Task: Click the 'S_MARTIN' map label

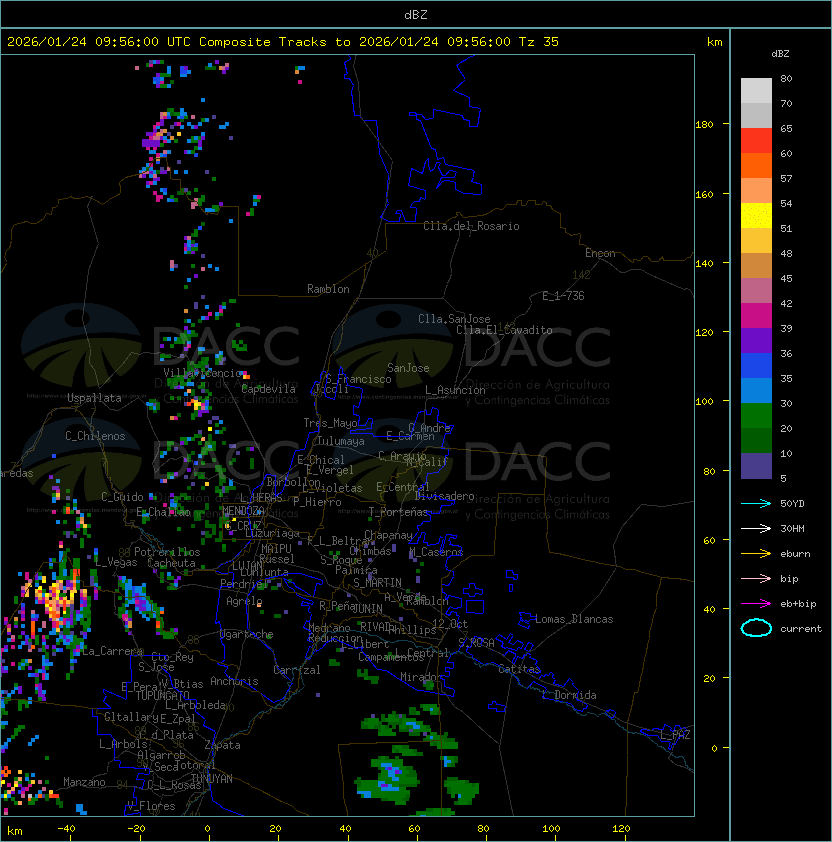Action: coord(377,583)
